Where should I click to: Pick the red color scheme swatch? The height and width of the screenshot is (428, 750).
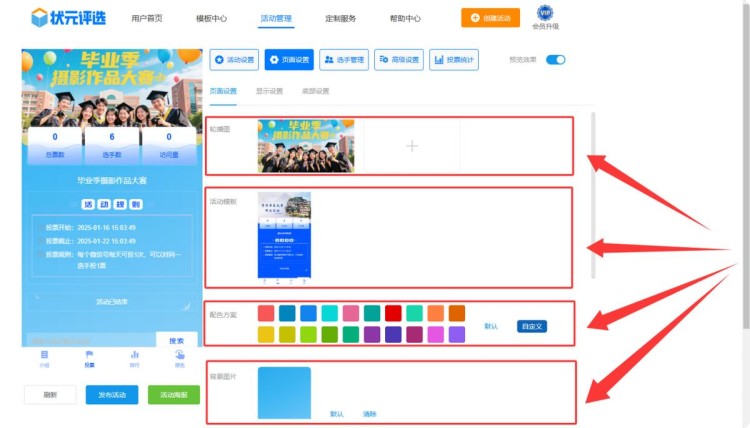click(x=393, y=313)
